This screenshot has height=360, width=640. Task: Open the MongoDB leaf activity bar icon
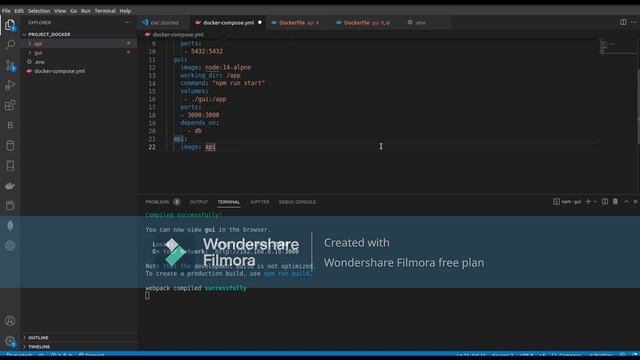(10, 225)
